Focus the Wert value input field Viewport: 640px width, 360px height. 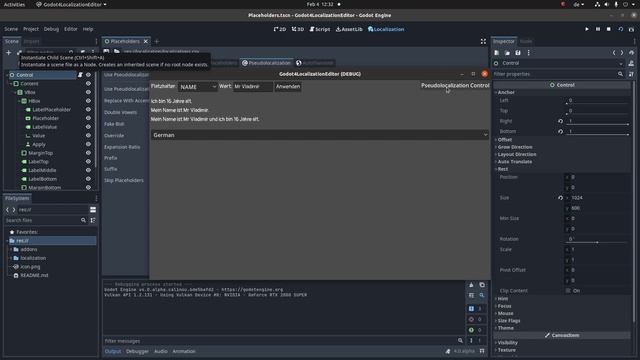pos(253,87)
